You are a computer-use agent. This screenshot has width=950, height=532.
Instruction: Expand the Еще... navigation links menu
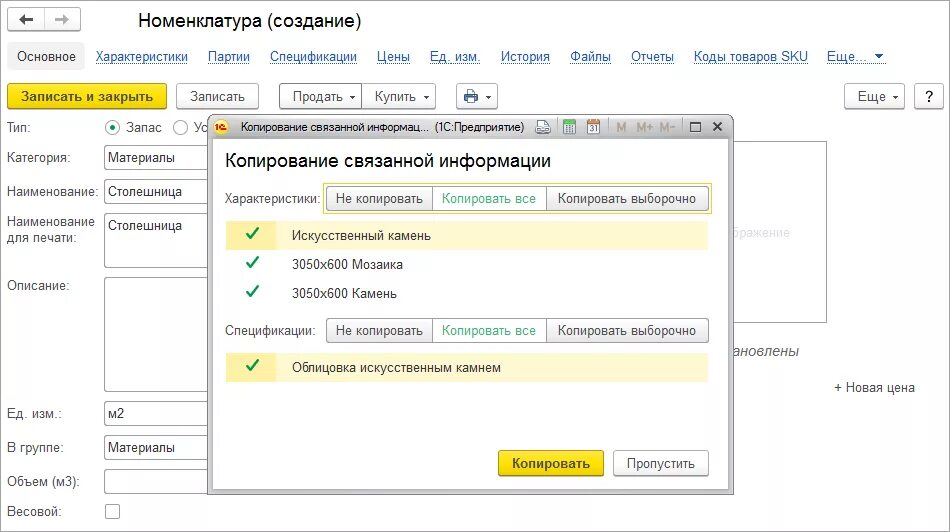pyautogui.click(x=855, y=56)
